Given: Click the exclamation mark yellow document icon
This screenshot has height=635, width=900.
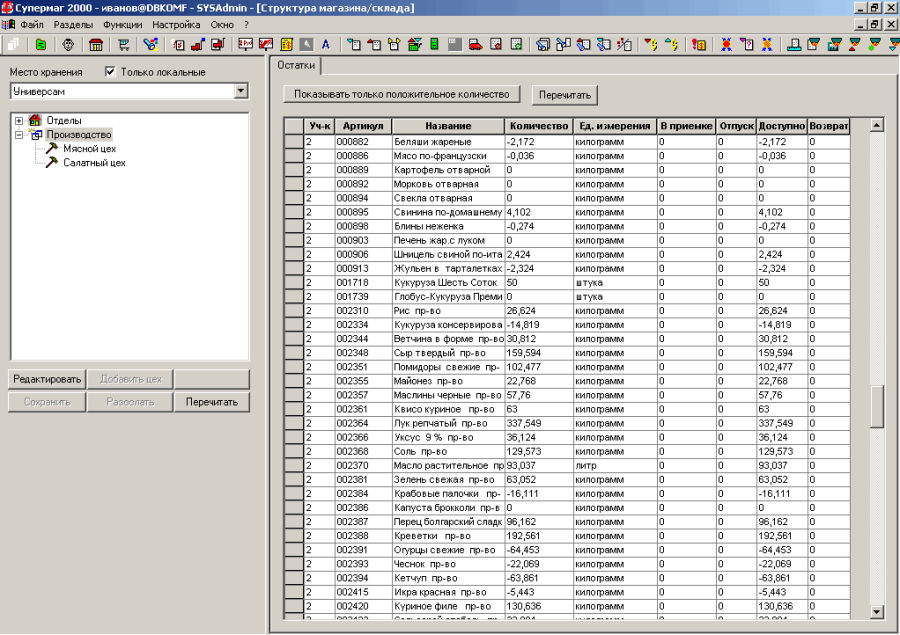Looking at the screenshot, I should pos(699,45).
